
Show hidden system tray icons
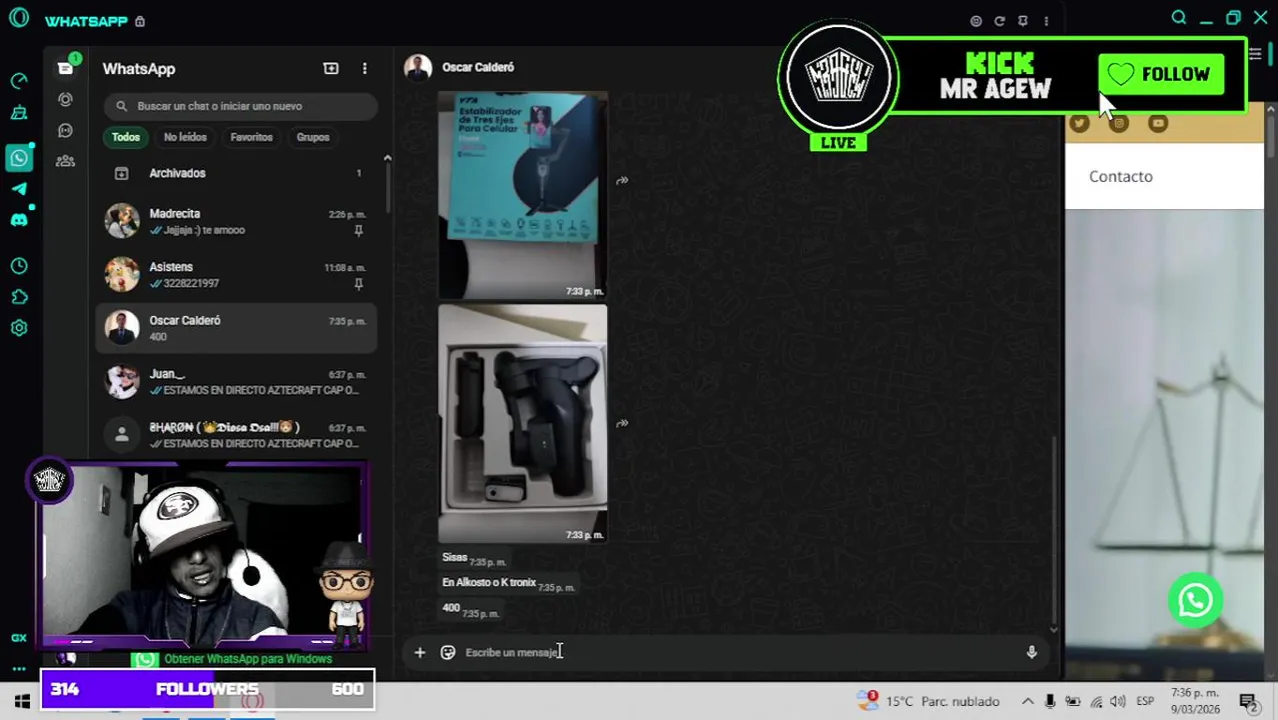1027,701
